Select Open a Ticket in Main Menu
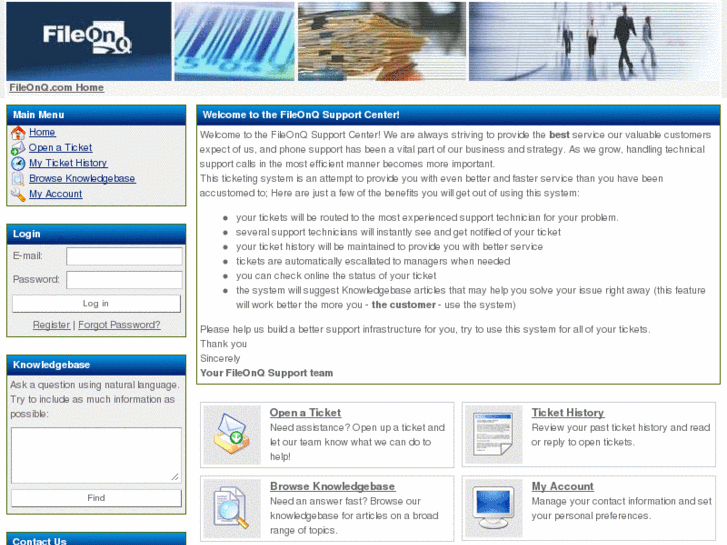The width and height of the screenshot is (727, 545). click(60, 147)
